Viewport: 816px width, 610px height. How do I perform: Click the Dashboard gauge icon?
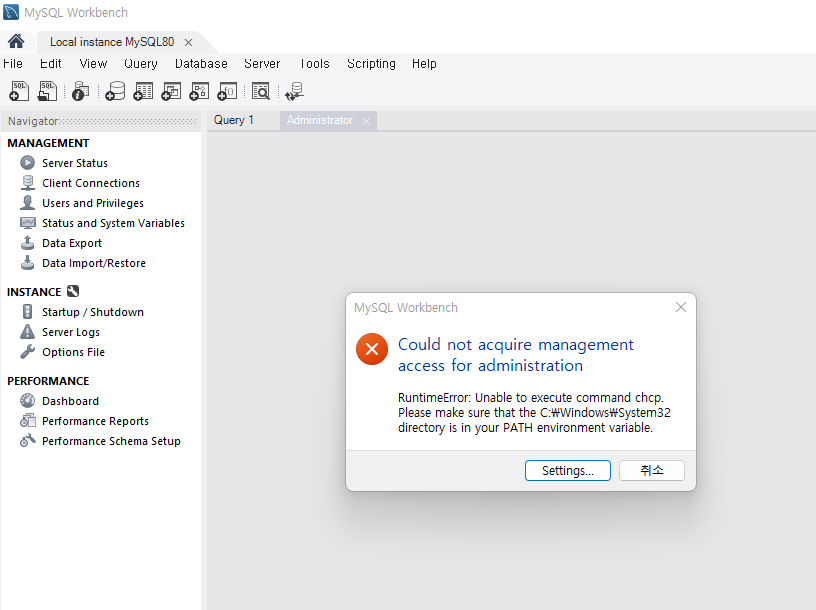(28, 401)
